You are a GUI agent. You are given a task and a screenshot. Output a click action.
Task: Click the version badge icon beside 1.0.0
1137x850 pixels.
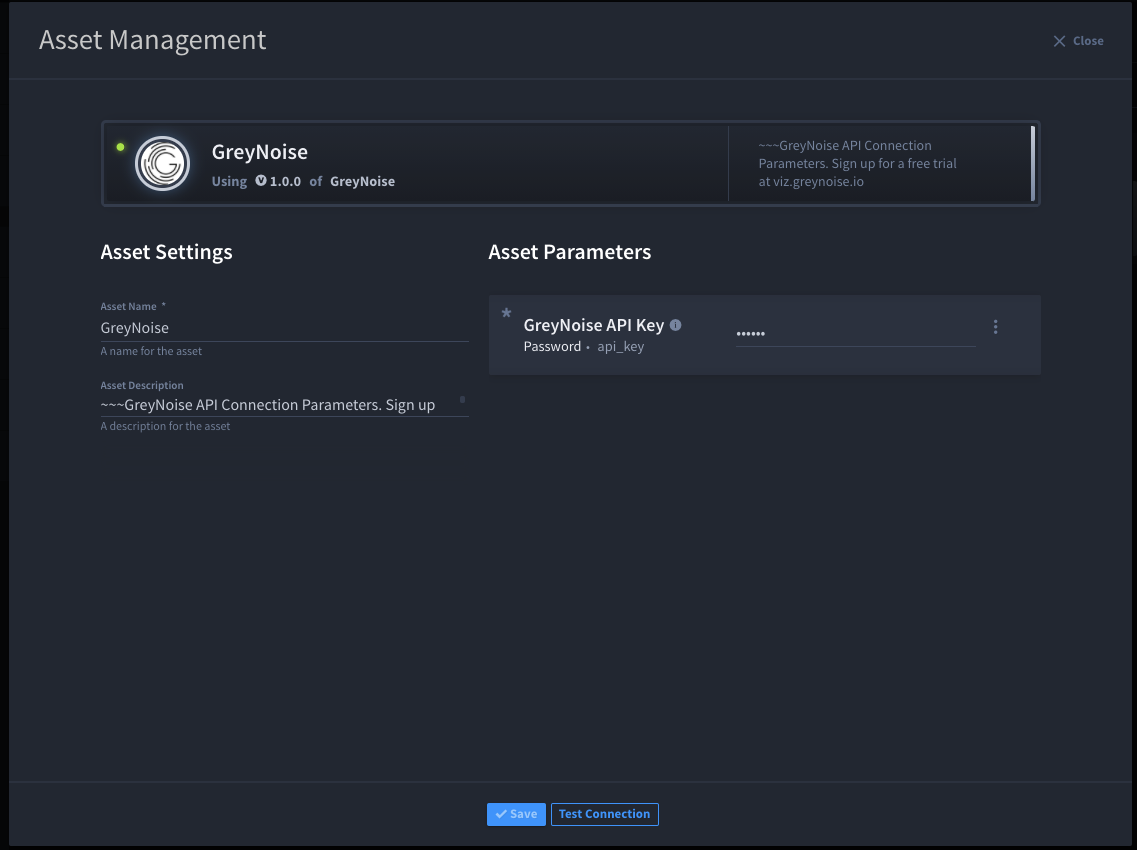click(261, 181)
